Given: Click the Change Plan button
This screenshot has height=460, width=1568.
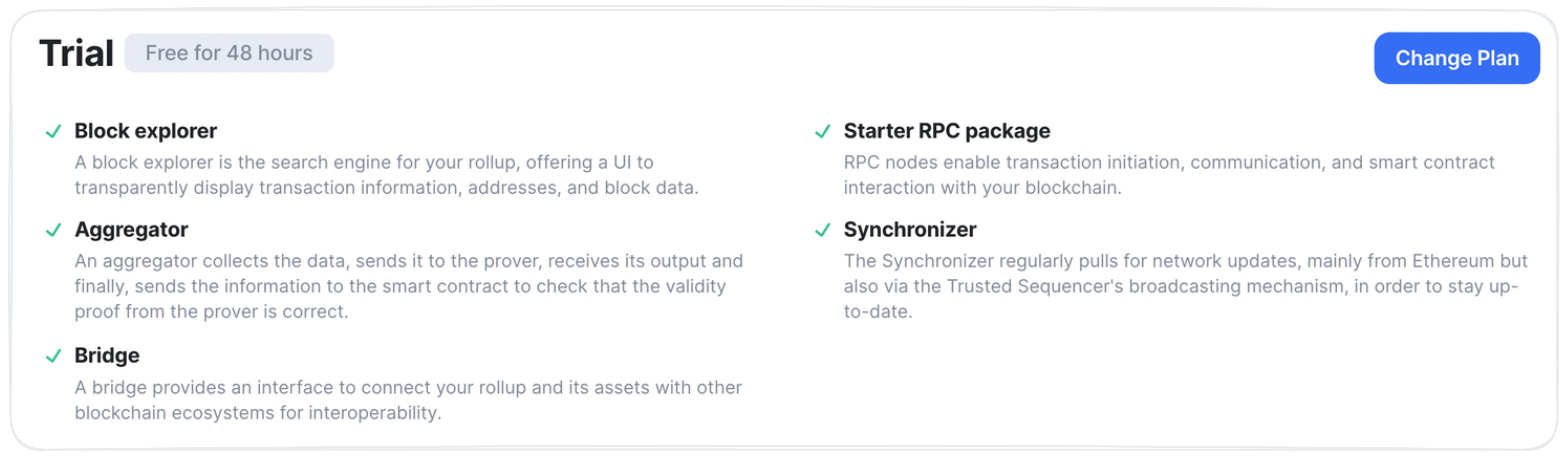Looking at the screenshot, I should pyautogui.click(x=1456, y=58).
